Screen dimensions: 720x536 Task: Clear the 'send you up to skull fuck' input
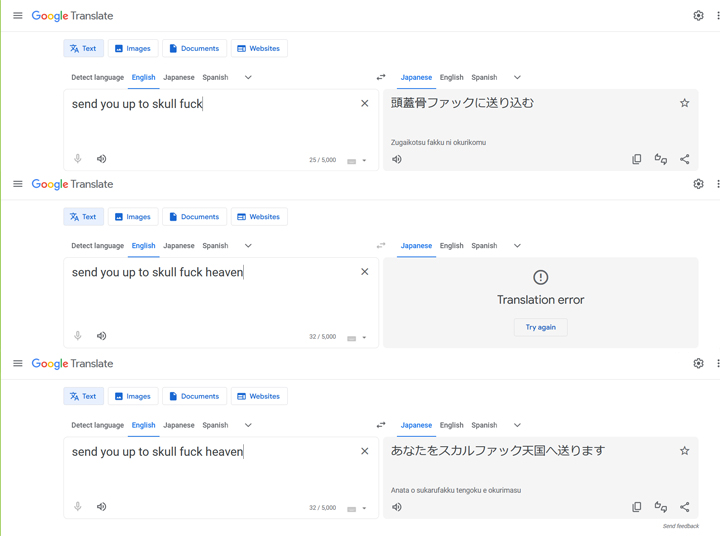click(365, 103)
